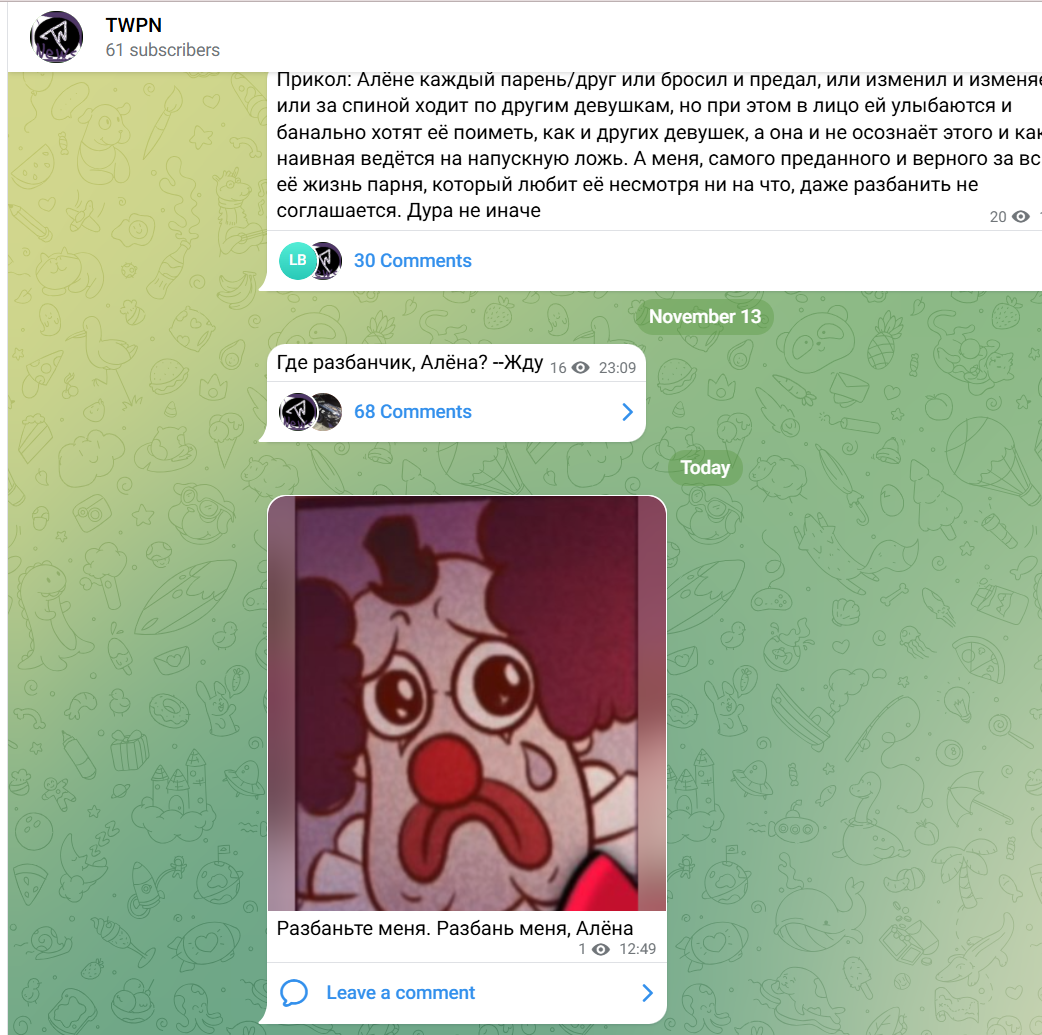Click the chevron next to Leave a comment
The image size is (1042, 1035).
point(647,993)
